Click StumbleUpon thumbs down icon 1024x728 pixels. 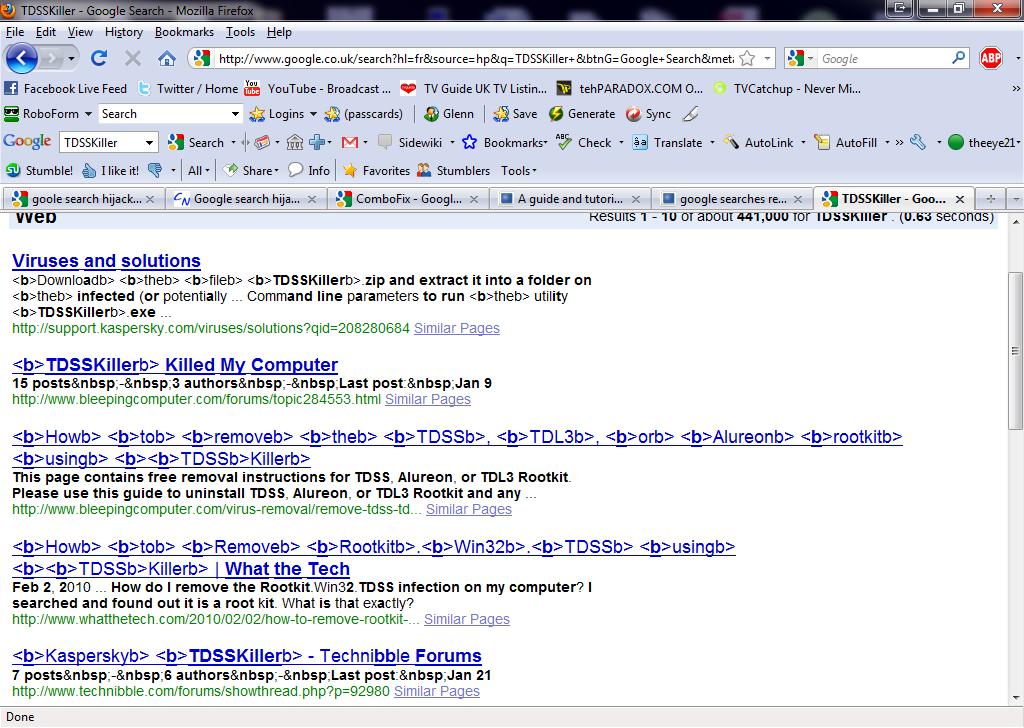tap(155, 170)
